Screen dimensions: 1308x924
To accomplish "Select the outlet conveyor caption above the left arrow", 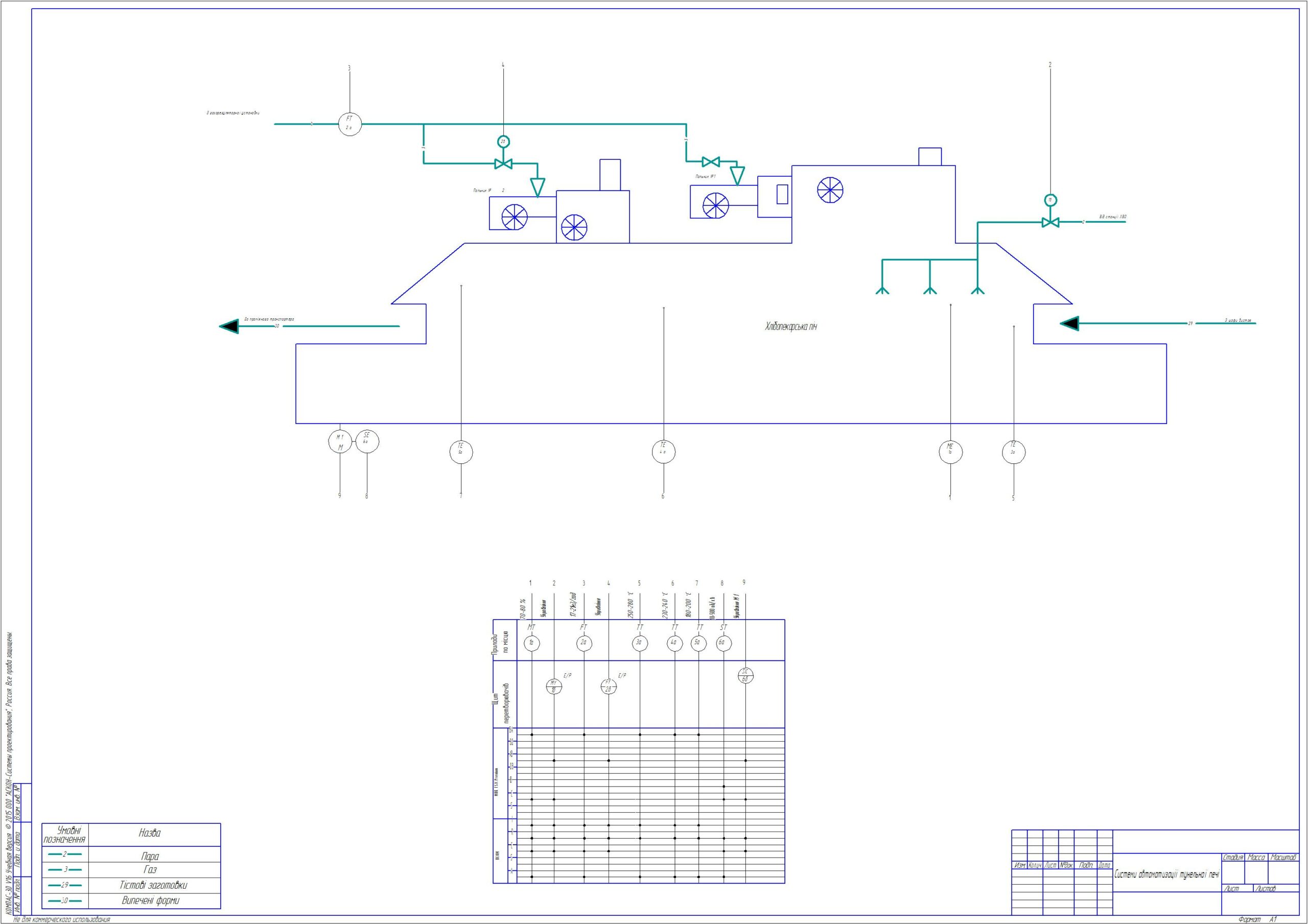I will click(x=269, y=319).
